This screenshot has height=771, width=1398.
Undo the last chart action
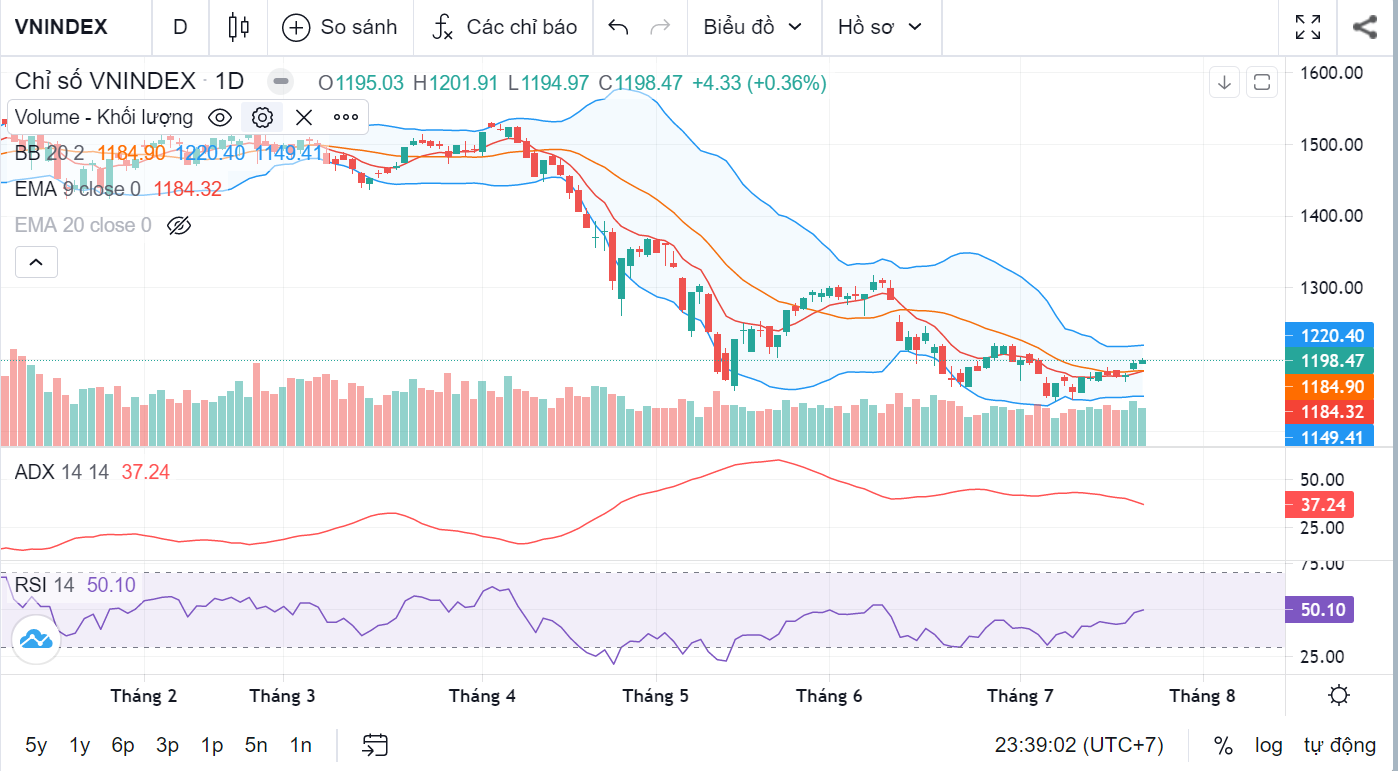point(618,27)
